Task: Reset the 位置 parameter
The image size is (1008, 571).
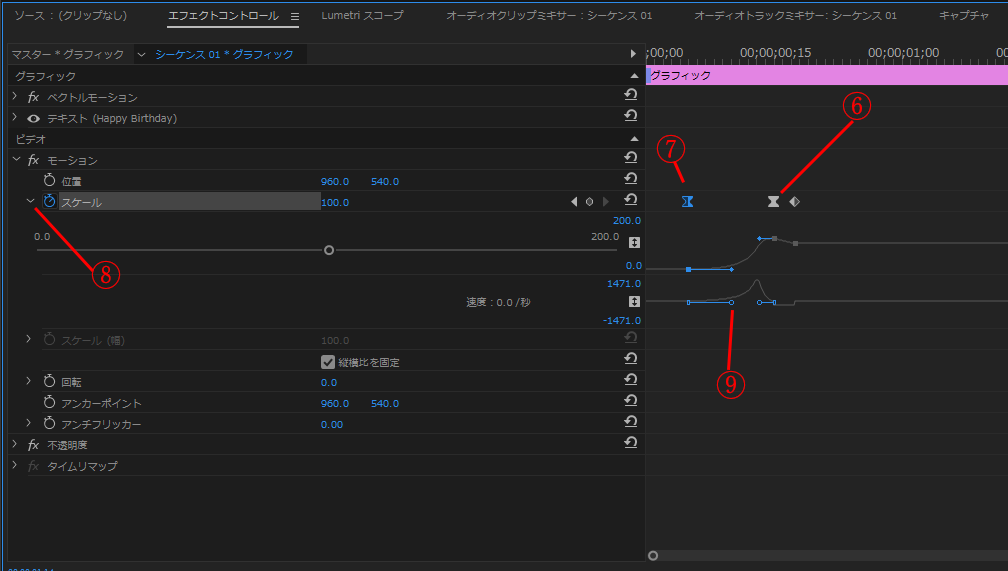Action: (x=631, y=179)
